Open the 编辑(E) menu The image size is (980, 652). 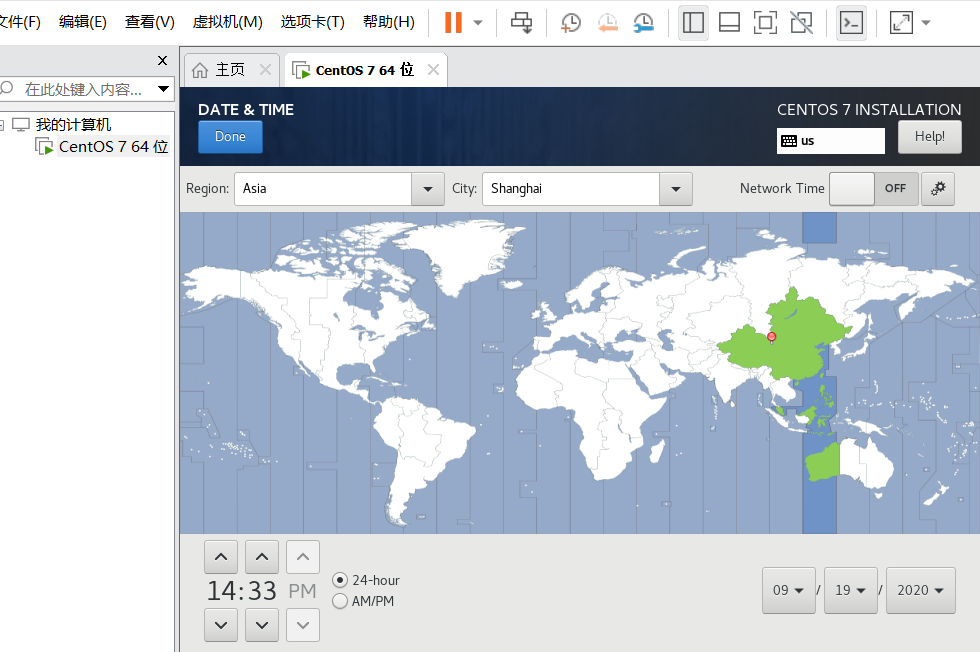[x=82, y=22]
